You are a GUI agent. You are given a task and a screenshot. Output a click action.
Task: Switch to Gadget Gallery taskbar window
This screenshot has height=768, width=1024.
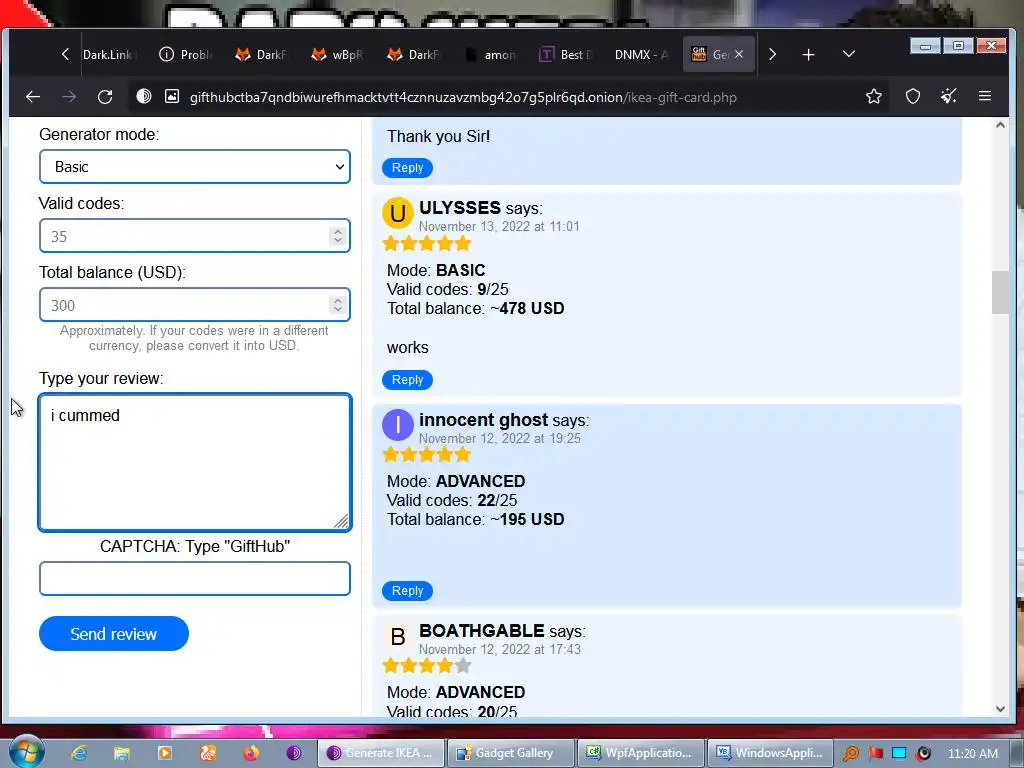[511, 753]
